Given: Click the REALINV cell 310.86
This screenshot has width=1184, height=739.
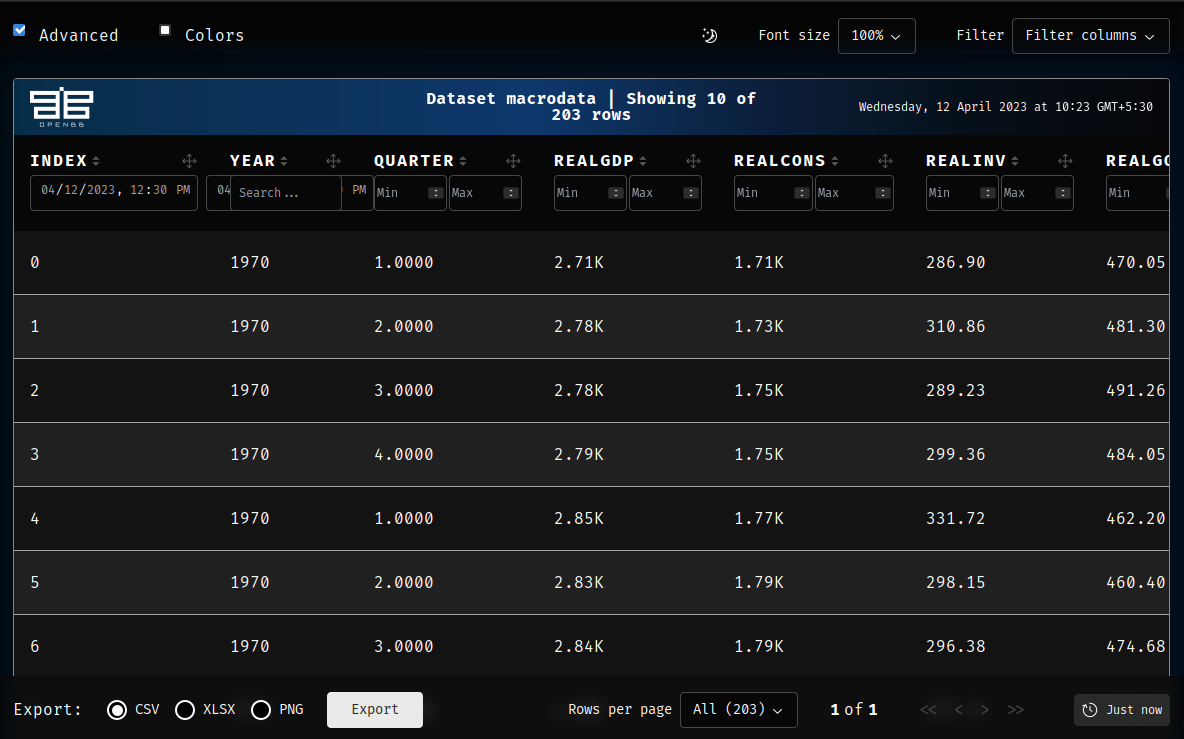Looking at the screenshot, I should 956,327.
